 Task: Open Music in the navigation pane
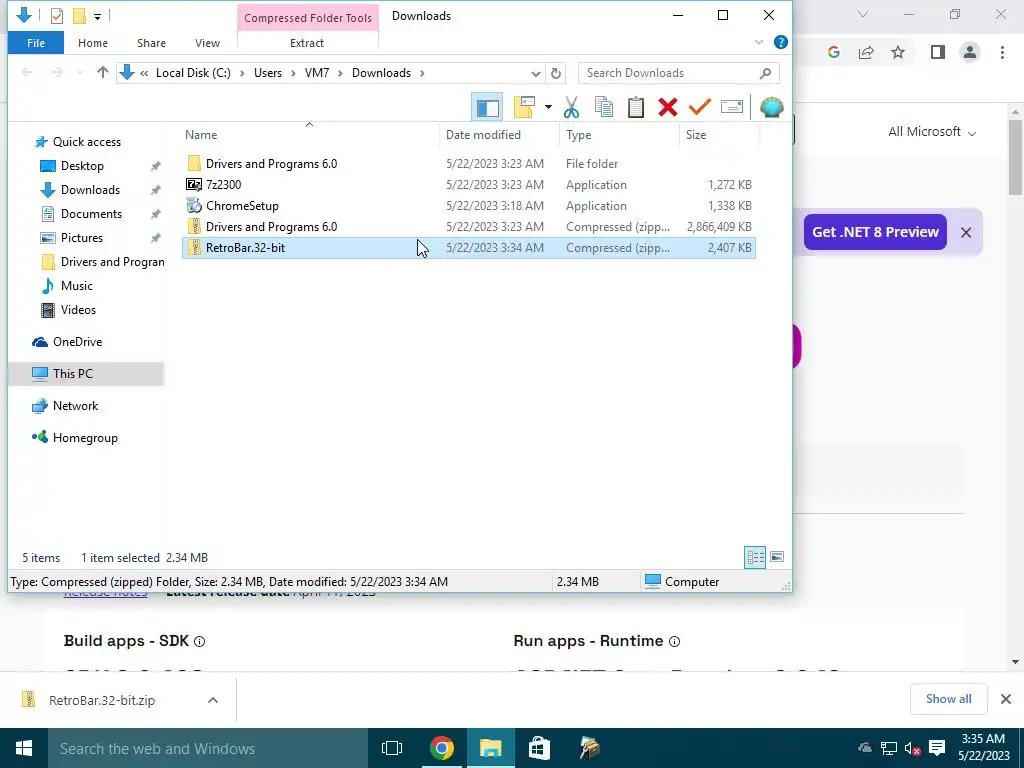(x=76, y=286)
